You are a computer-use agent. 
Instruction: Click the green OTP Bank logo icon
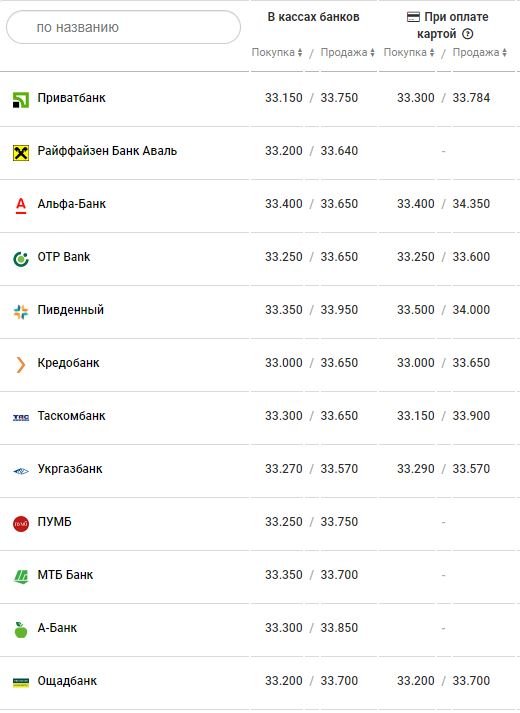21,259
